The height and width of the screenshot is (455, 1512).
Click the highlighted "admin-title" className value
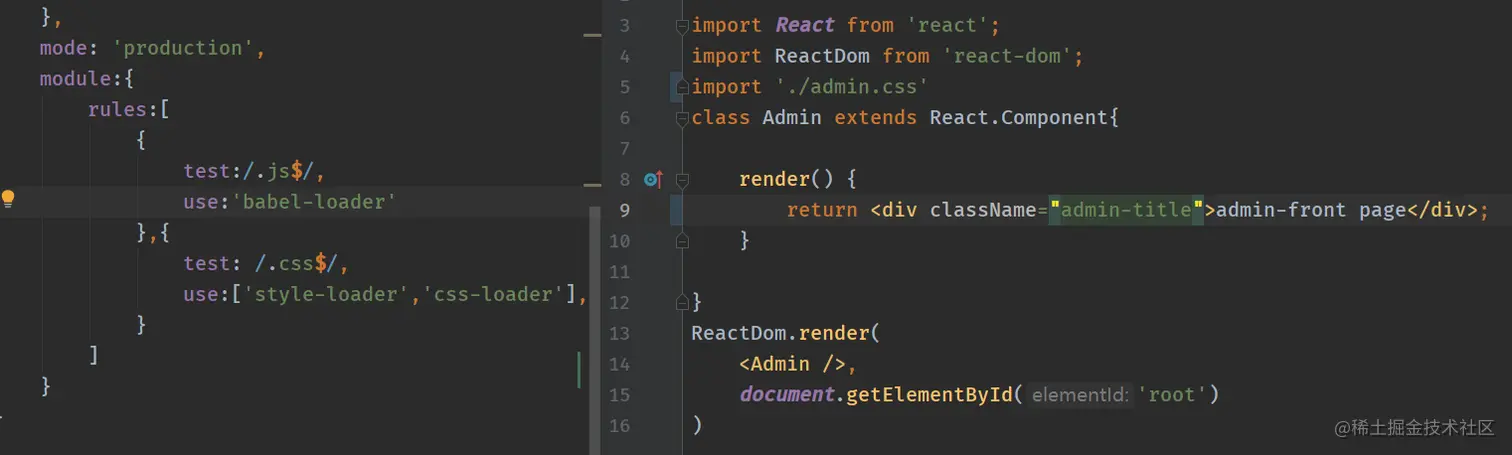[1126, 210]
